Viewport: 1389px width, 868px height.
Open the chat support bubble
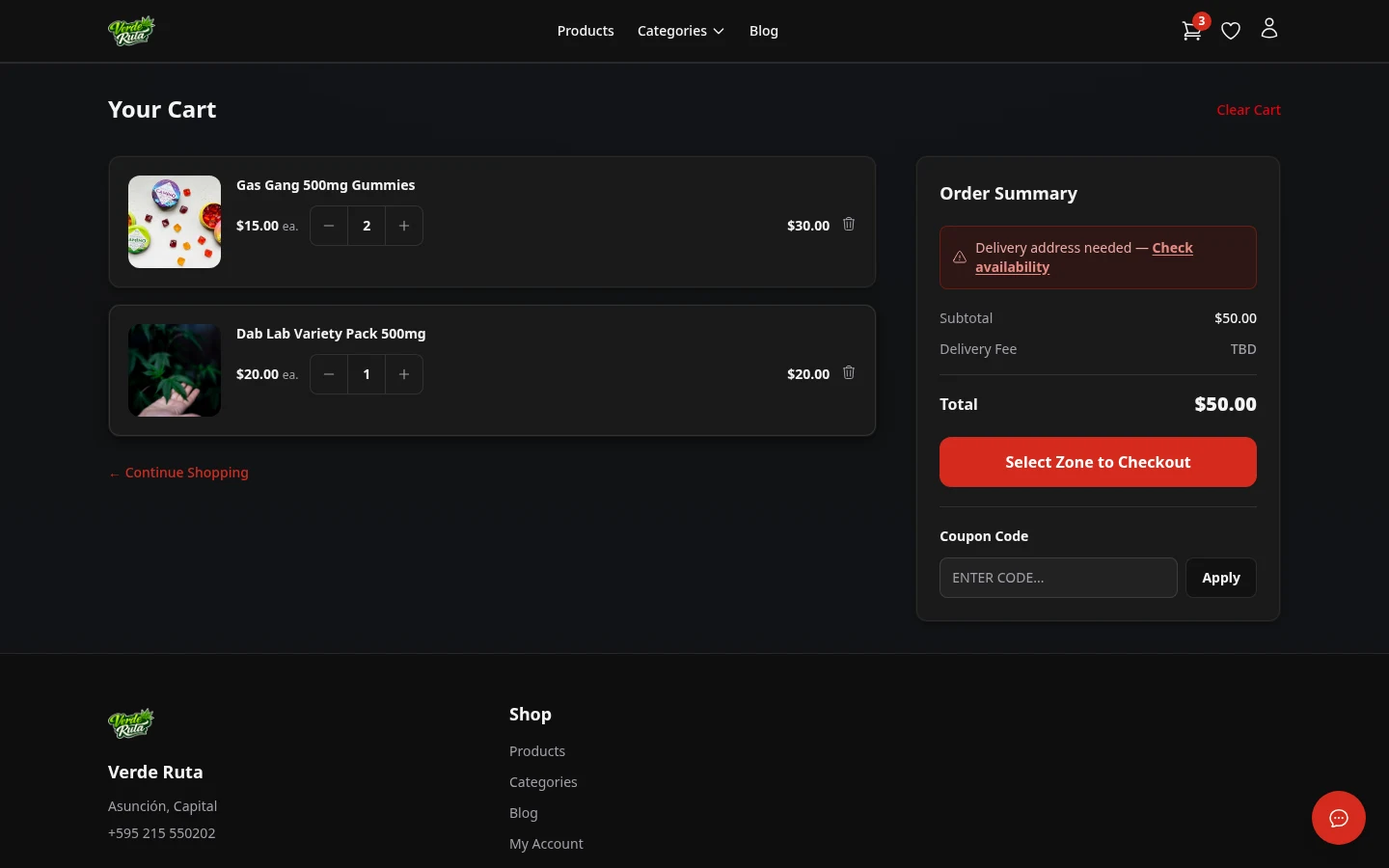[x=1339, y=818]
